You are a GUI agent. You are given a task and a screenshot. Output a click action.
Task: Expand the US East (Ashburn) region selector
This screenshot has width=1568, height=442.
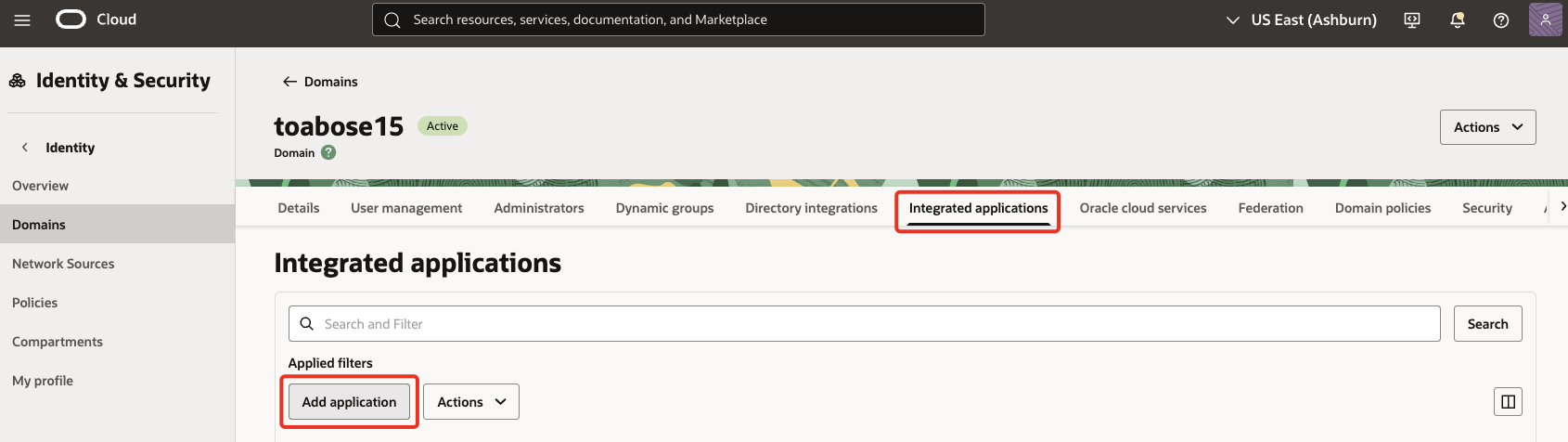[x=1302, y=19]
